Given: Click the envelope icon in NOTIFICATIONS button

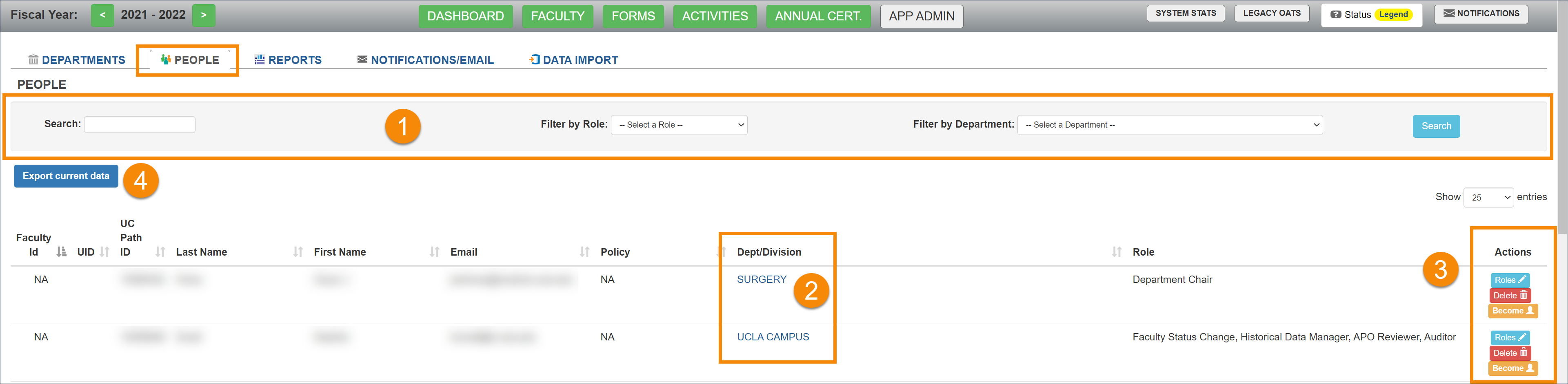Looking at the screenshot, I should coord(1449,13).
